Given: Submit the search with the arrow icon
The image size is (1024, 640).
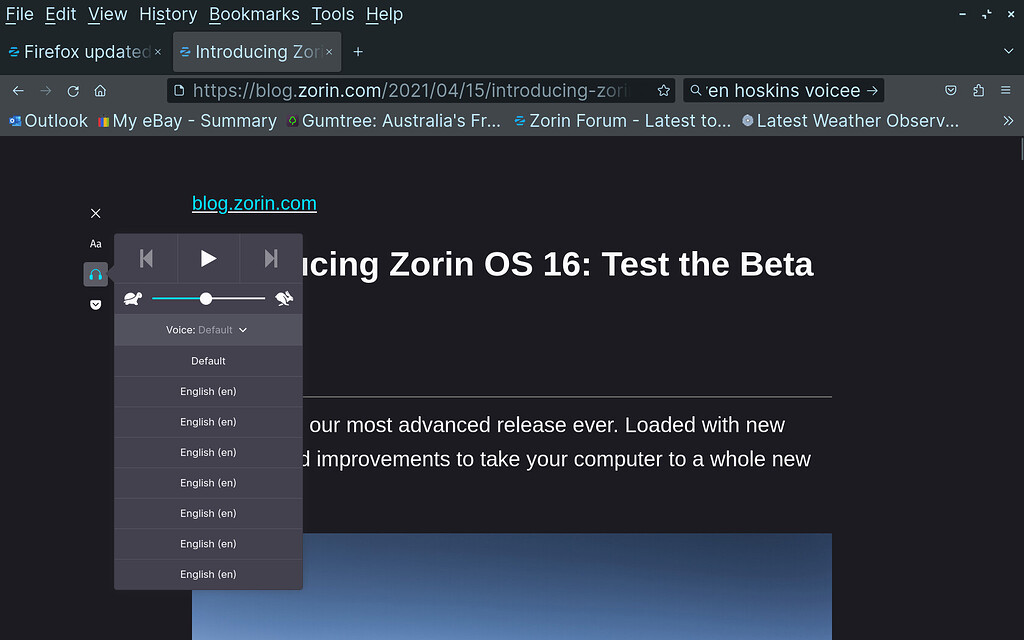Looking at the screenshot, I should [x=872, y=90].
